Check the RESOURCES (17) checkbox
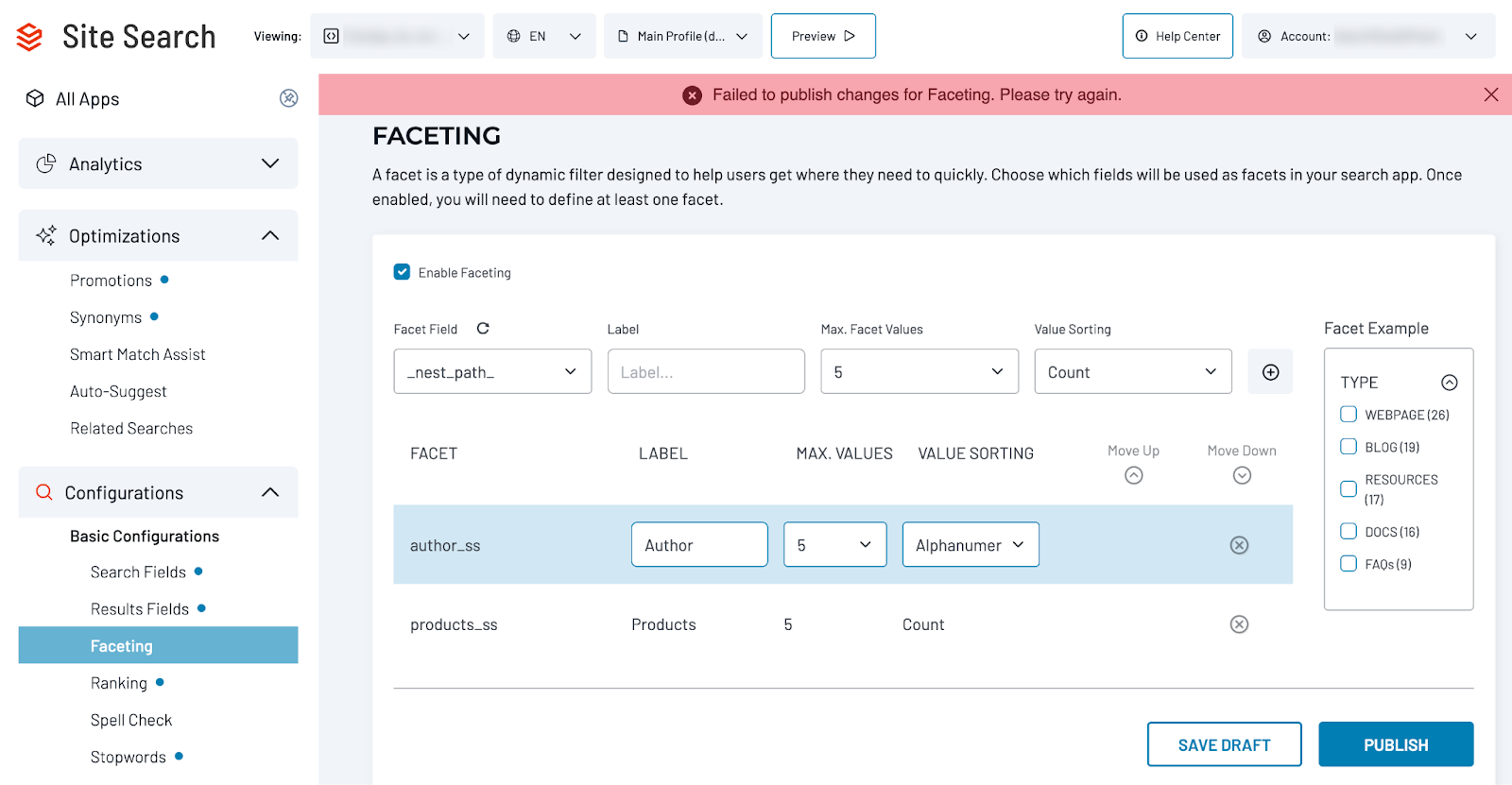The height and width of the screenshot is (785, 1512). pos(1349,488)
